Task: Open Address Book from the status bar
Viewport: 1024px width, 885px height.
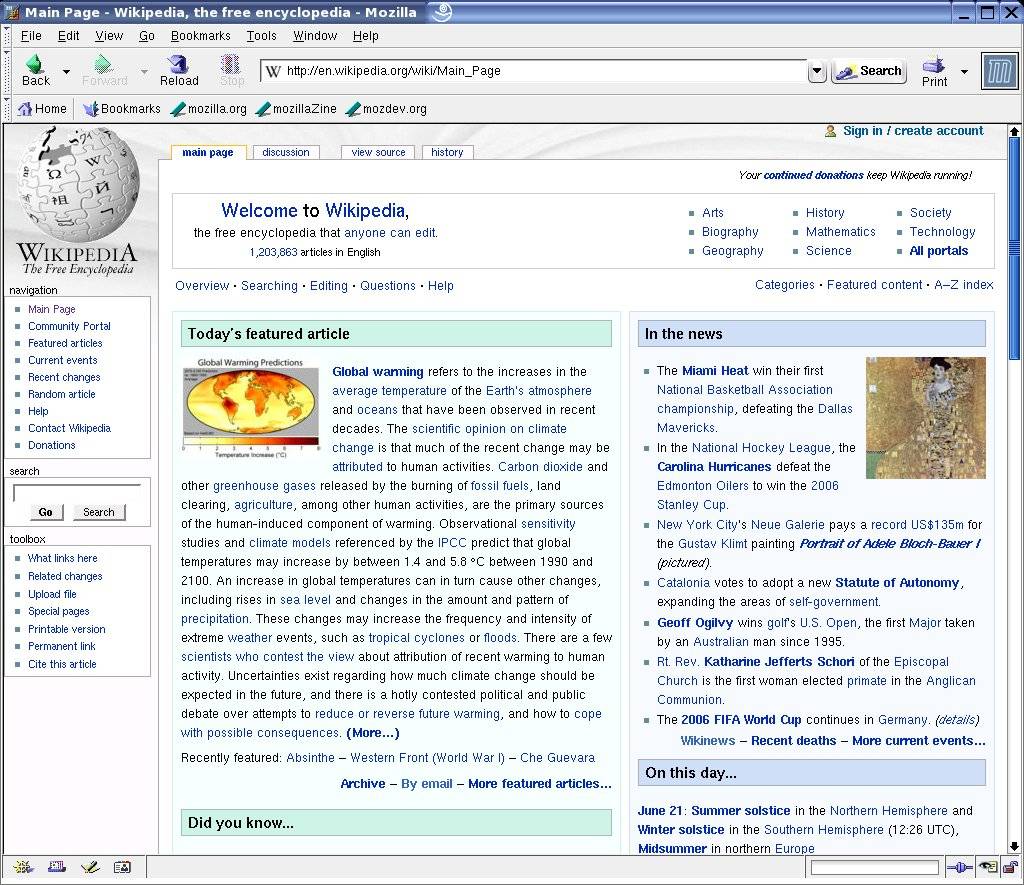Action: (x=122, y=867)
